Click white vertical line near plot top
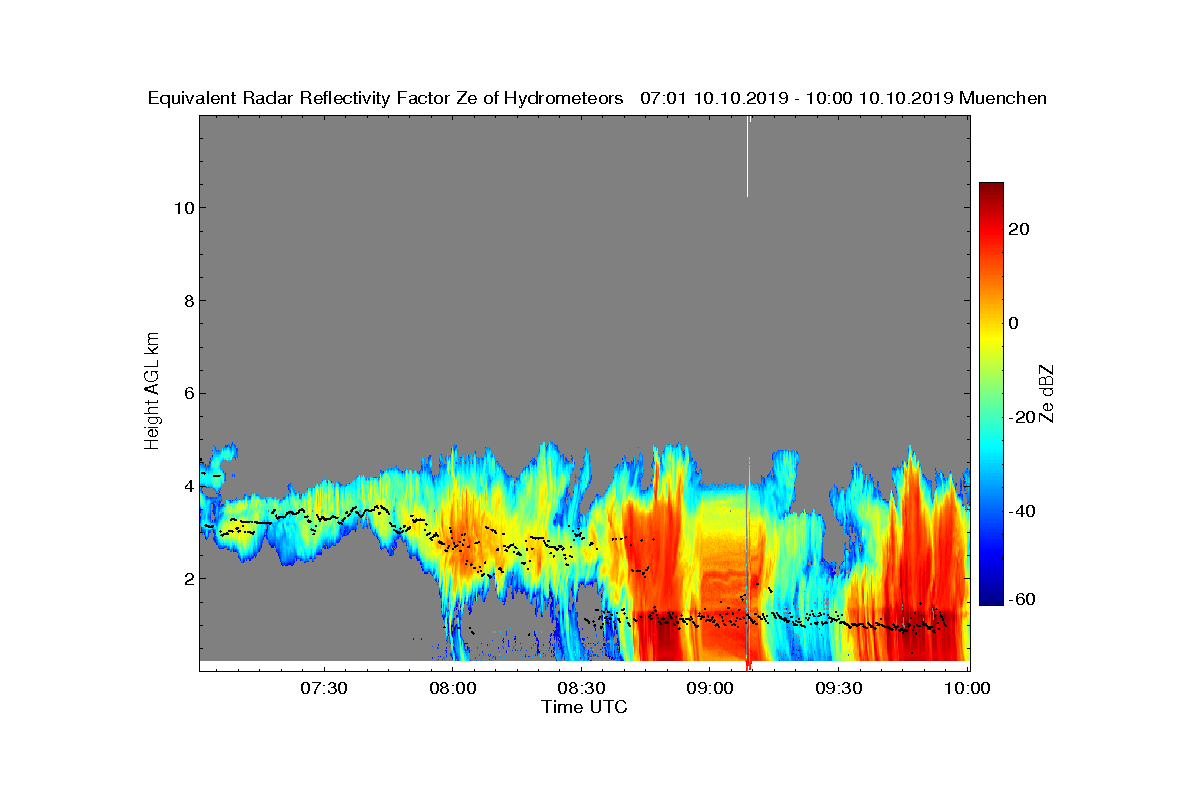This screenshot has height=800, width=1200. (748, 156)
